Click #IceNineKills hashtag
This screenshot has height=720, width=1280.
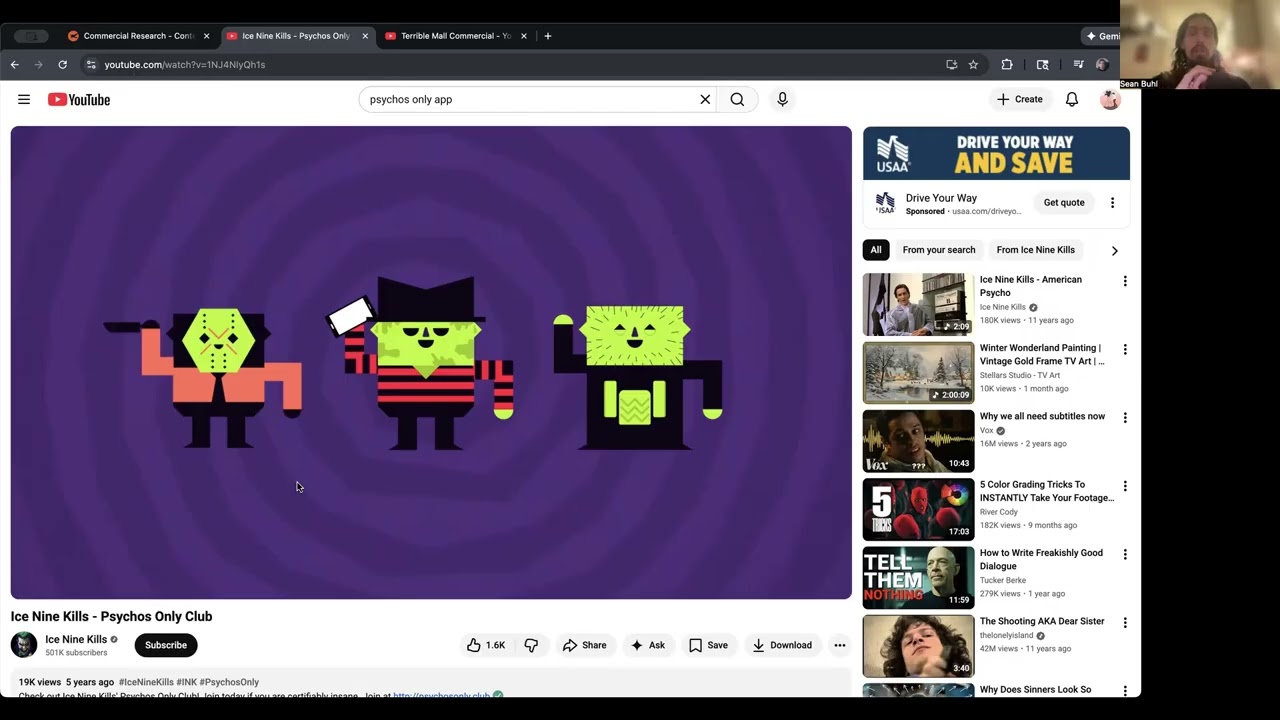click(x=146, y=682)
